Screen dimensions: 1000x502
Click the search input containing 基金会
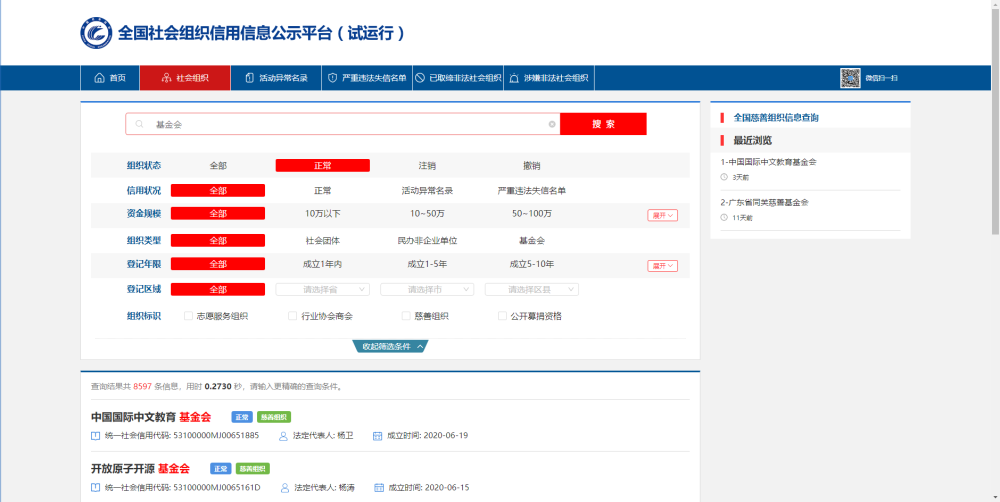point(342,124)
